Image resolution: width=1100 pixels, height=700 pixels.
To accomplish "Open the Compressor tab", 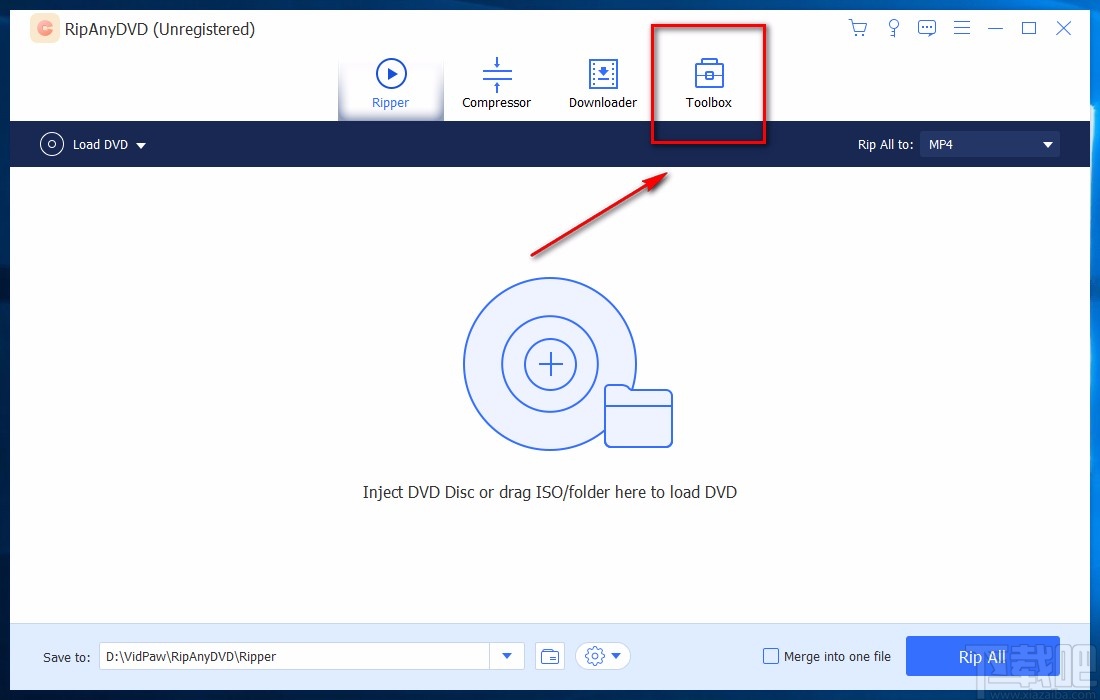I will tap(497, 84).
